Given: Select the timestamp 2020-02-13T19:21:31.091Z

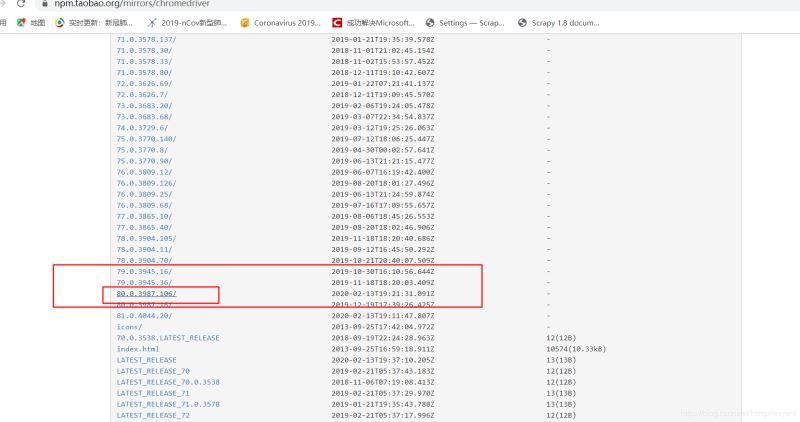Looking at the screenshot, I should (x=383, y=294).
